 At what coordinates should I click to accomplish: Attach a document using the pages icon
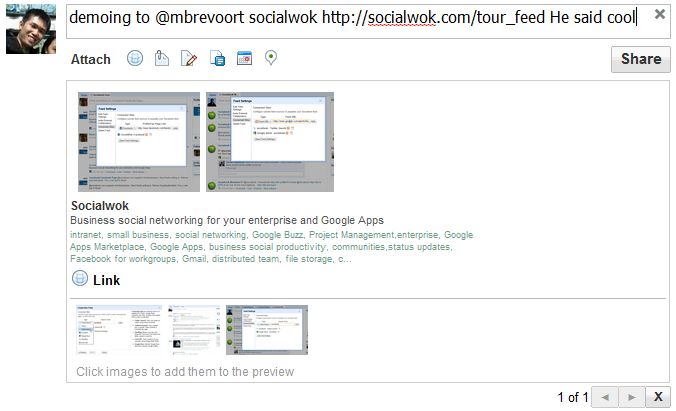coord(217,58)
